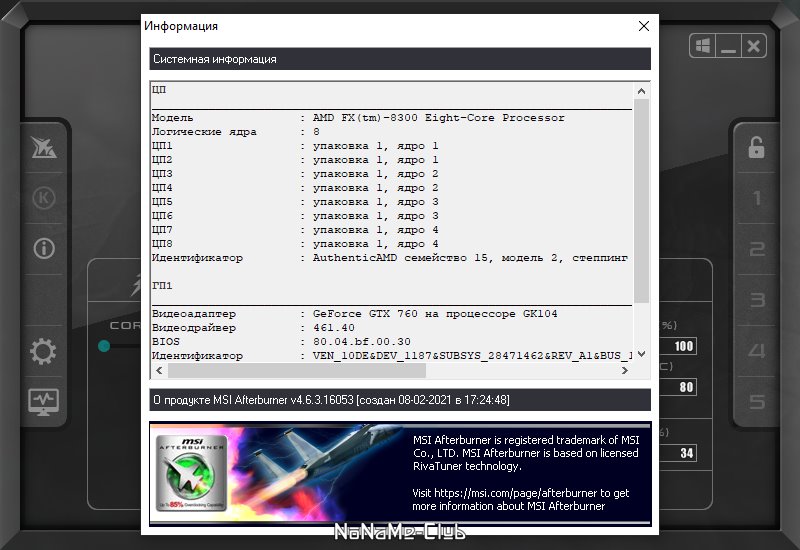Screen dimensions: 800x550
Task: Click the horizontal scrollbar right arrow
Action: (624, 370)
